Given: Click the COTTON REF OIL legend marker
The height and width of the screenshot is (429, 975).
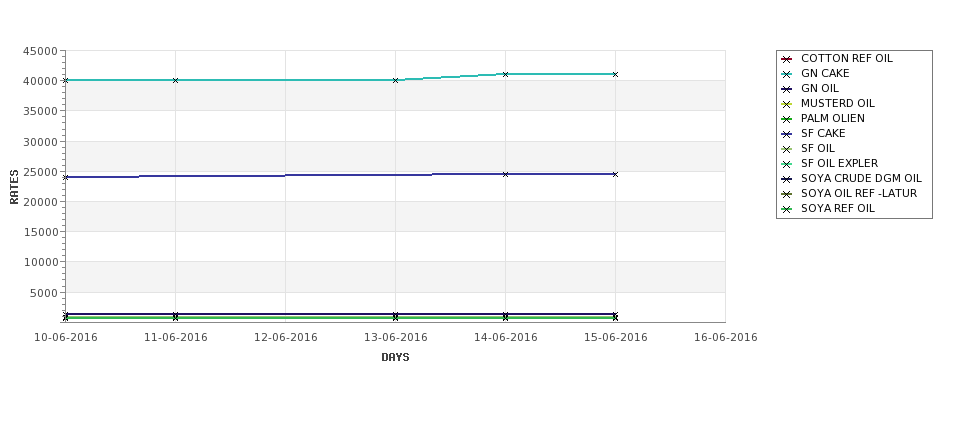Looking at the screenshot, I should point(787,59).
